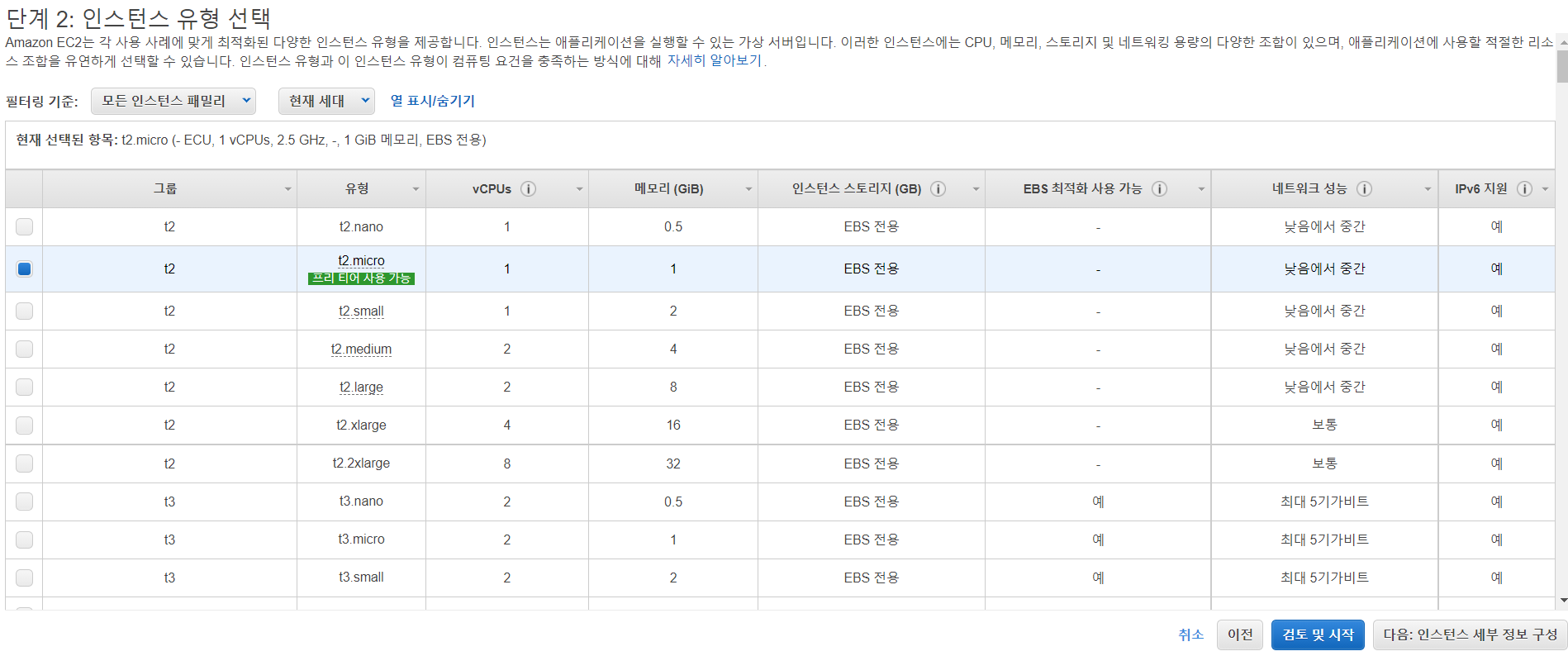Open info icon next to vCPUs header
The width and height of the screenshot is (1568, 656).
[x=529, y=188]
